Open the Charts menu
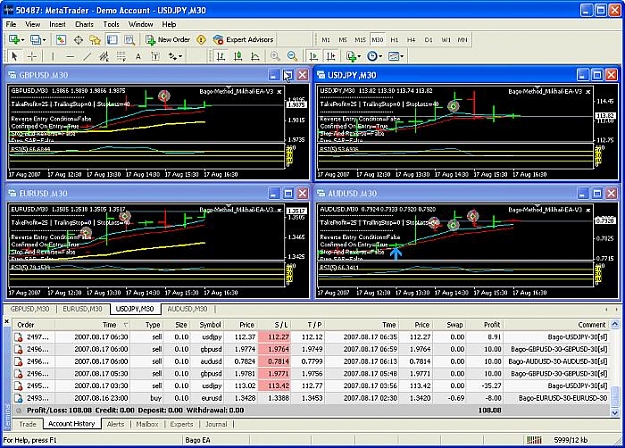The width and height of the screenshot is (625, 448). pos(84,24)
